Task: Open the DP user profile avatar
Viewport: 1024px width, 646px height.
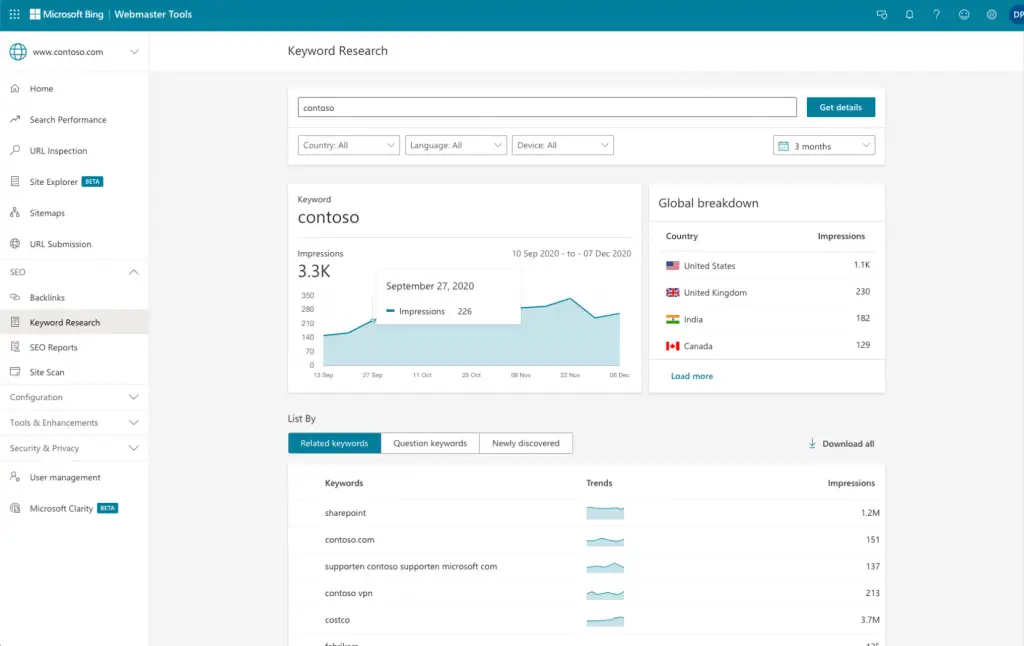Action: [1017, 14]
